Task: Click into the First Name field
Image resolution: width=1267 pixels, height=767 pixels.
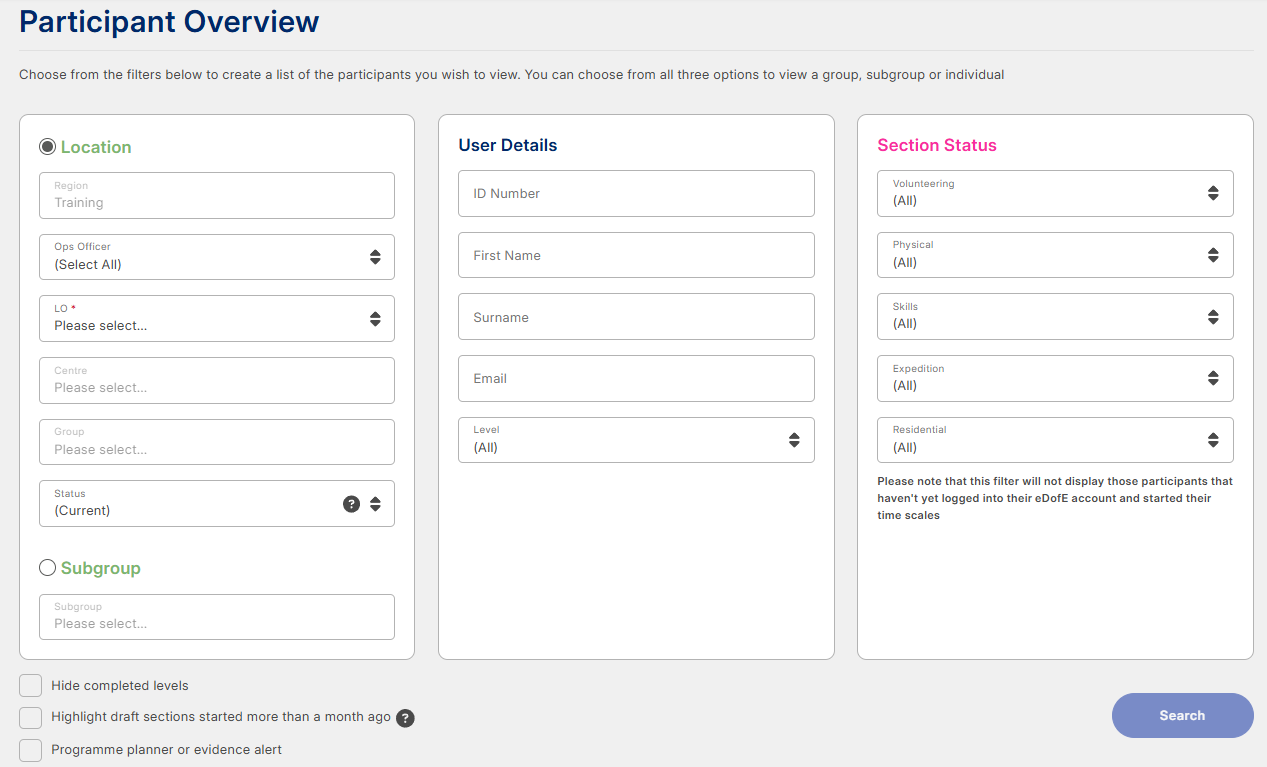Action: pos(636,255)
